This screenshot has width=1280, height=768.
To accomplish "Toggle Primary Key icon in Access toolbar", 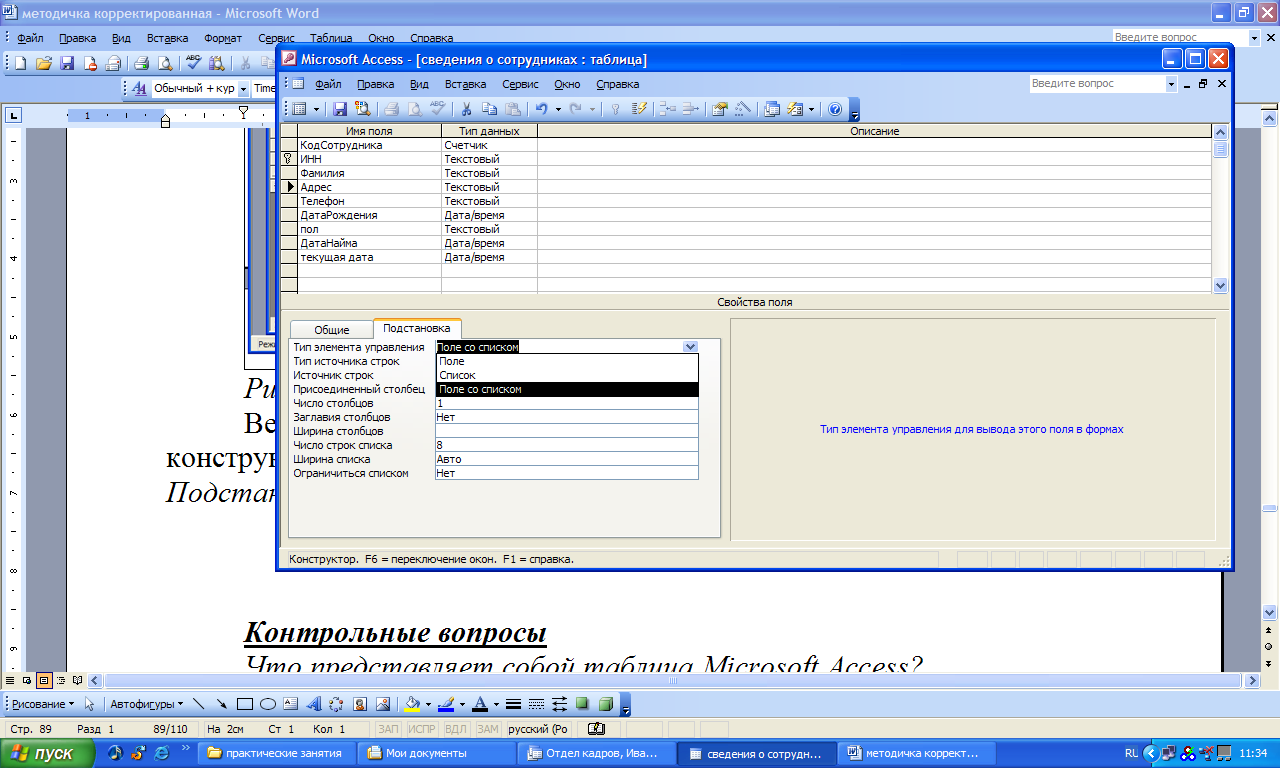I will (x=616, y=109).
